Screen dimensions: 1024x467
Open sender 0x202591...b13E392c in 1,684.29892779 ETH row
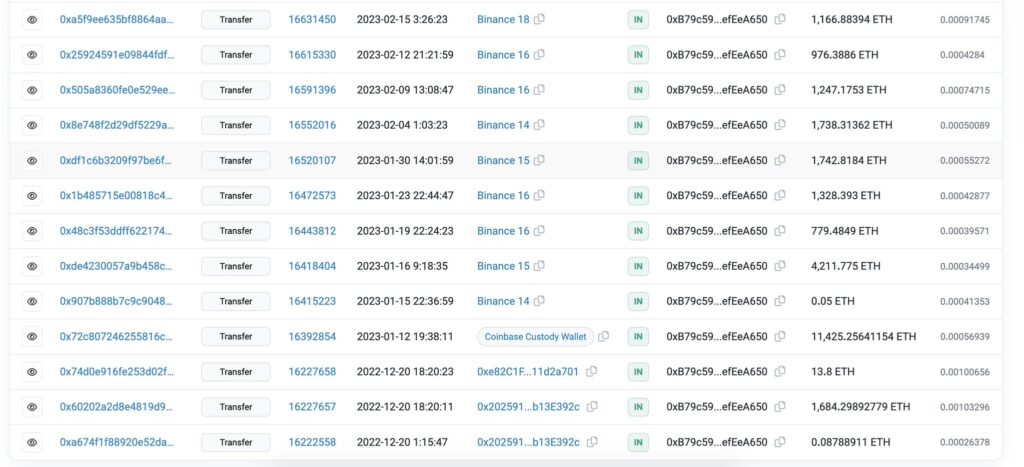coord(528,407)
